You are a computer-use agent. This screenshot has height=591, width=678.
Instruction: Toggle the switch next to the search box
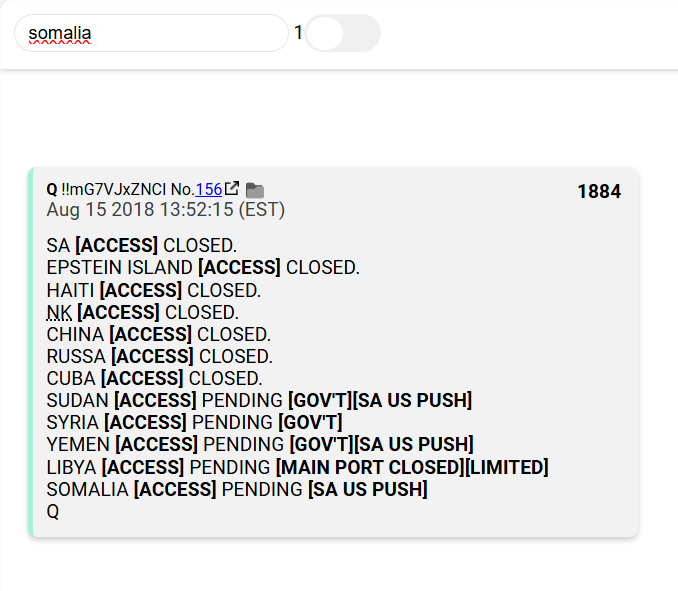(x=342, y=33)
